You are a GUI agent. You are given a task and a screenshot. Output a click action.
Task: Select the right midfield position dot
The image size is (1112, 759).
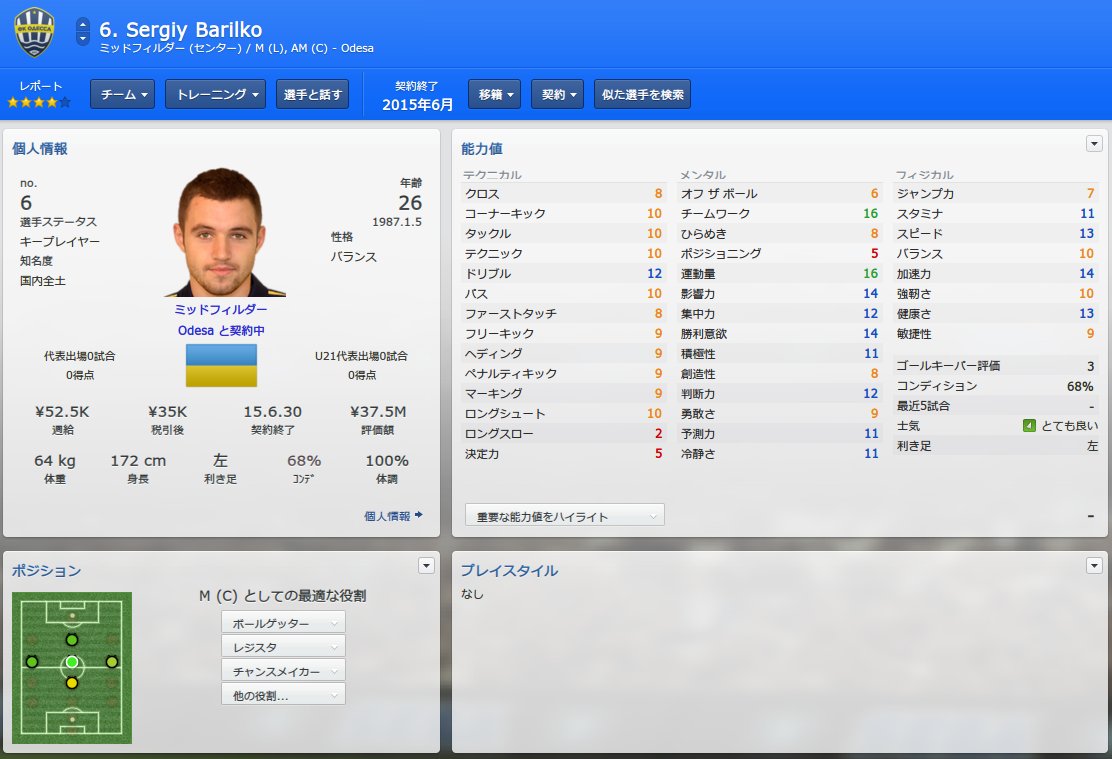pyautogui.click(x=112, y=662)
